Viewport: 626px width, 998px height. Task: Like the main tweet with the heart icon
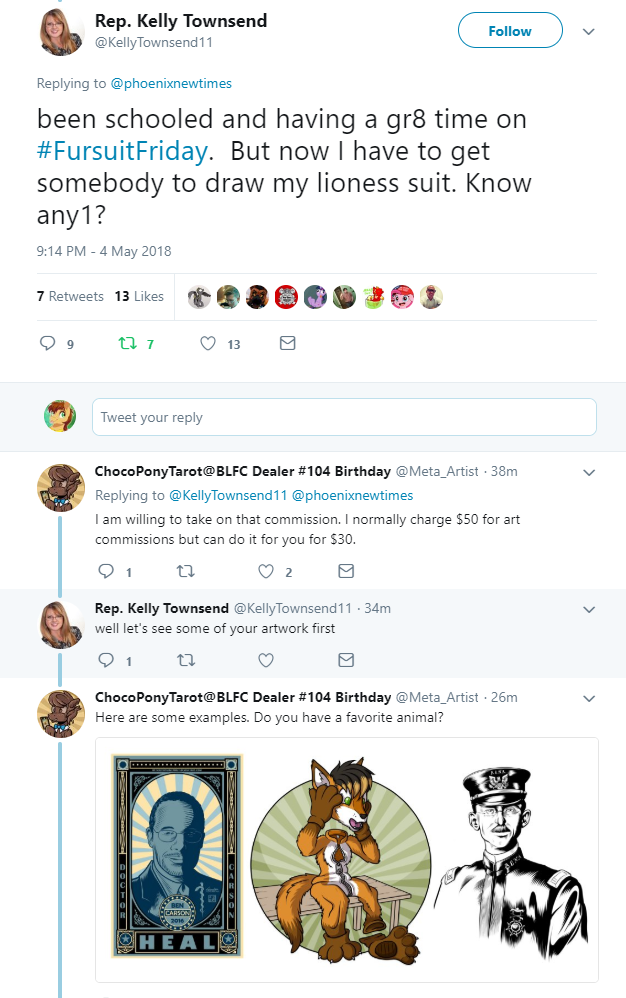coord(208,344)
